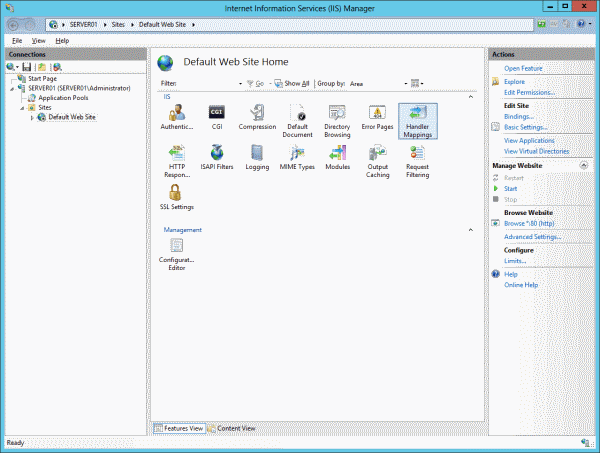Click the Forward navigation arrow
The width and height of the screenshot is (600, 453).
click(29, 25)
